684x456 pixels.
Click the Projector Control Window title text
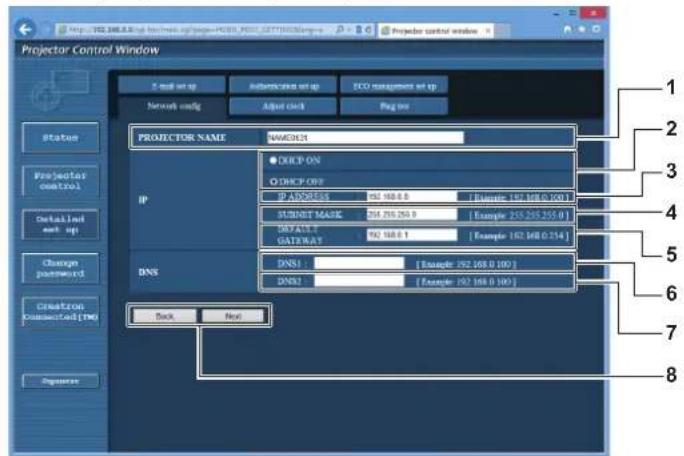[x=90, y=50]
